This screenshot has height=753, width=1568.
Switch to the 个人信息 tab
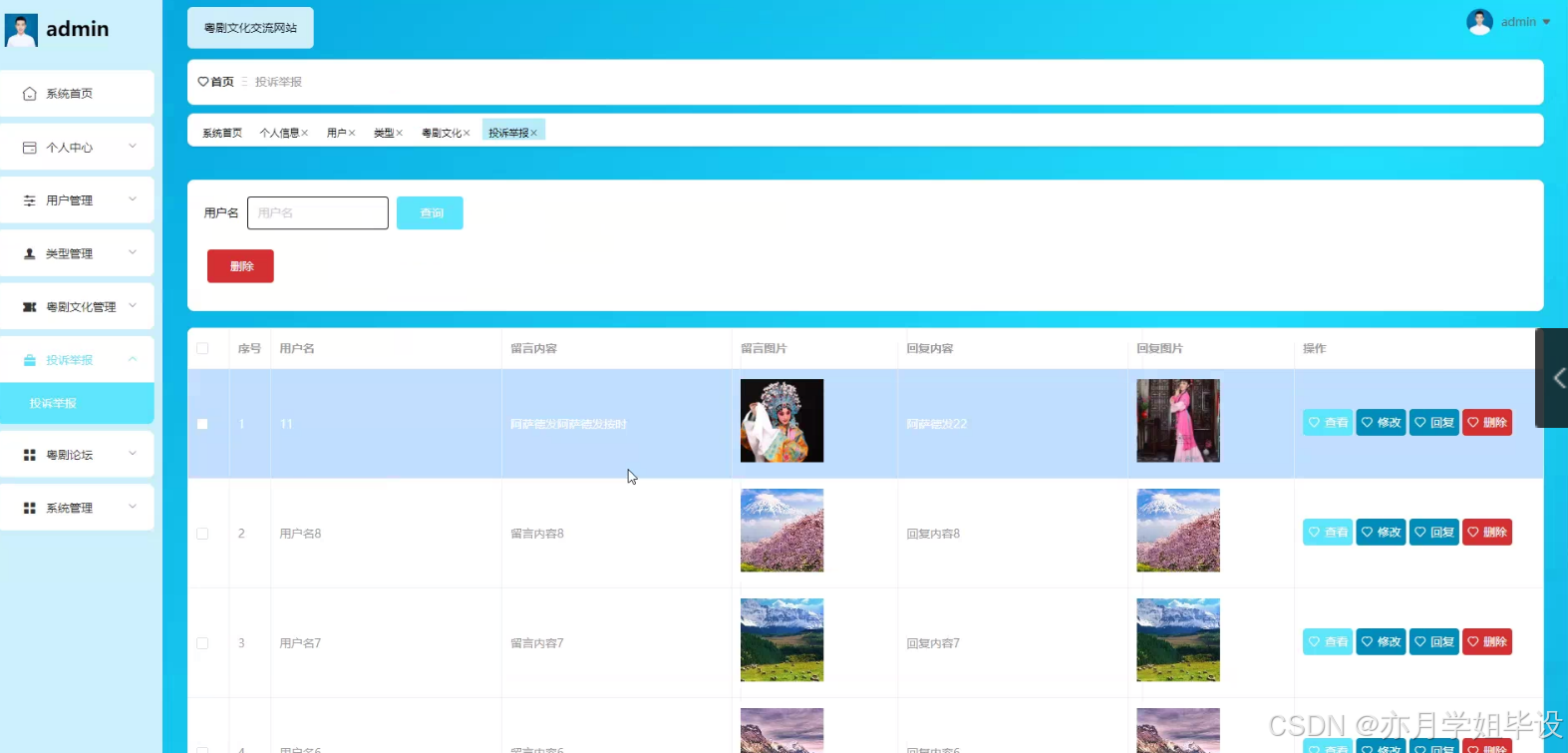point(279,133)
